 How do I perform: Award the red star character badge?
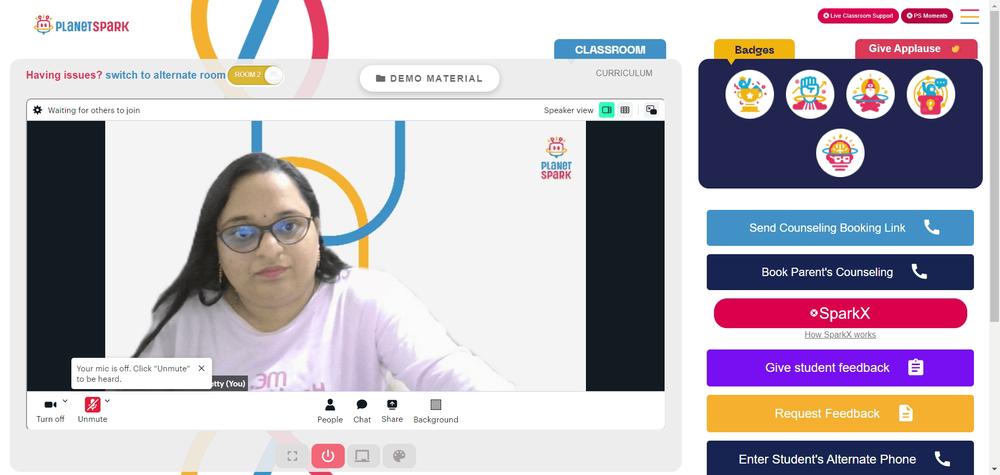[x=871, y=94]
